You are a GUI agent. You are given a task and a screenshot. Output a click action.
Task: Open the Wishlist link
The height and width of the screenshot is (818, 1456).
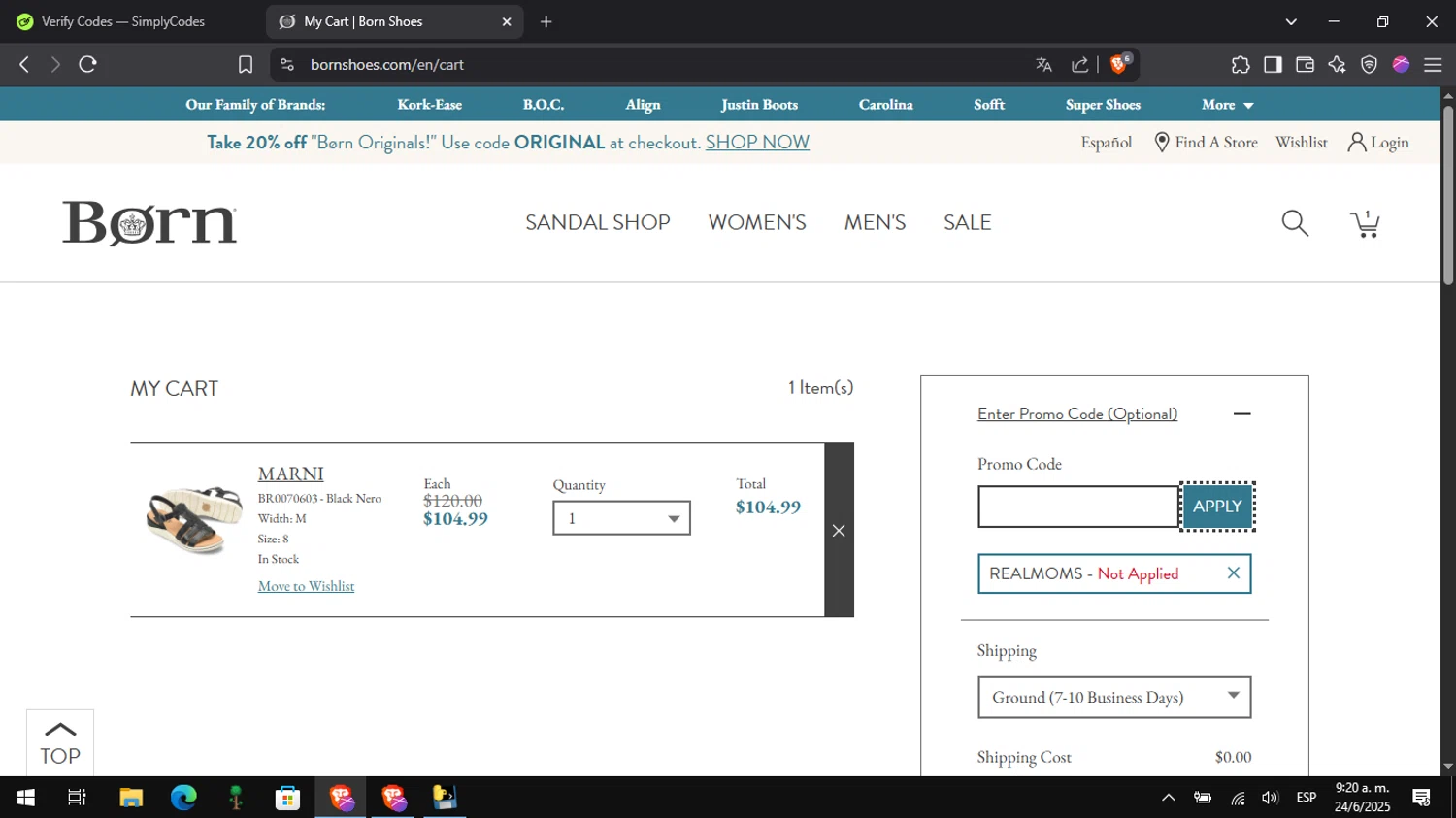[x=1302, y=143]
